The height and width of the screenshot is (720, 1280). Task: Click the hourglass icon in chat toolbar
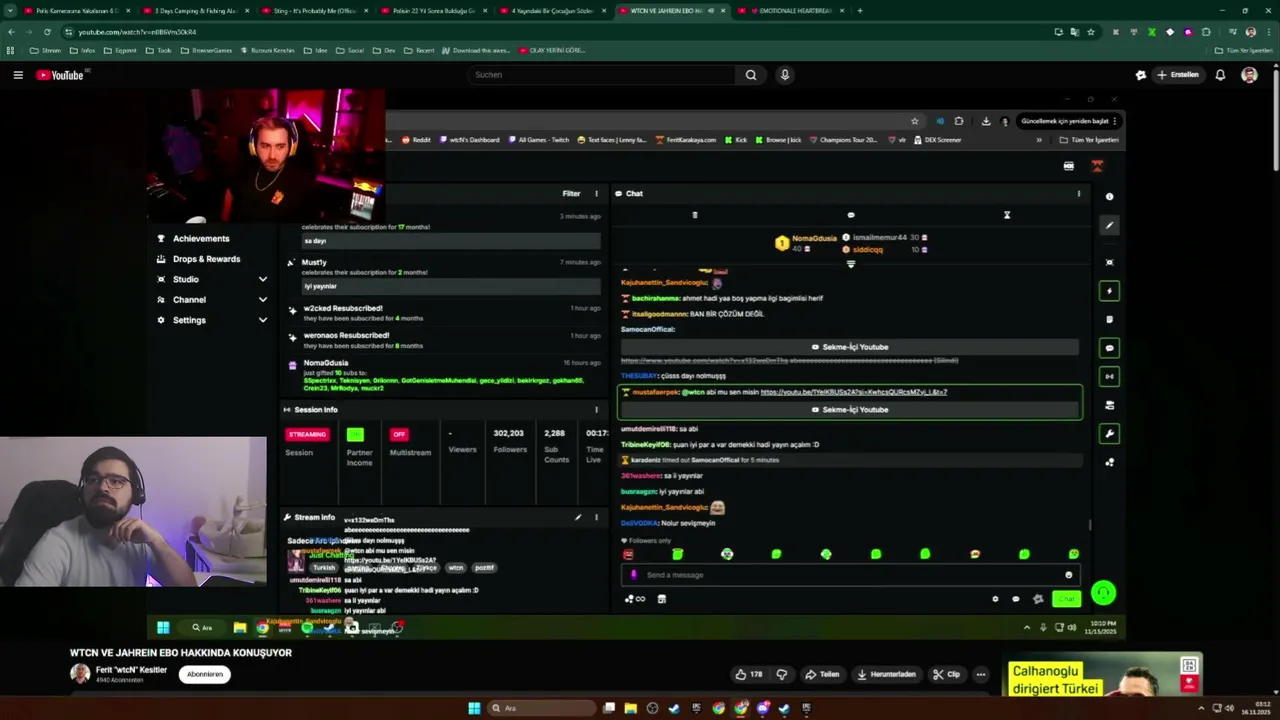(1007, 215)
